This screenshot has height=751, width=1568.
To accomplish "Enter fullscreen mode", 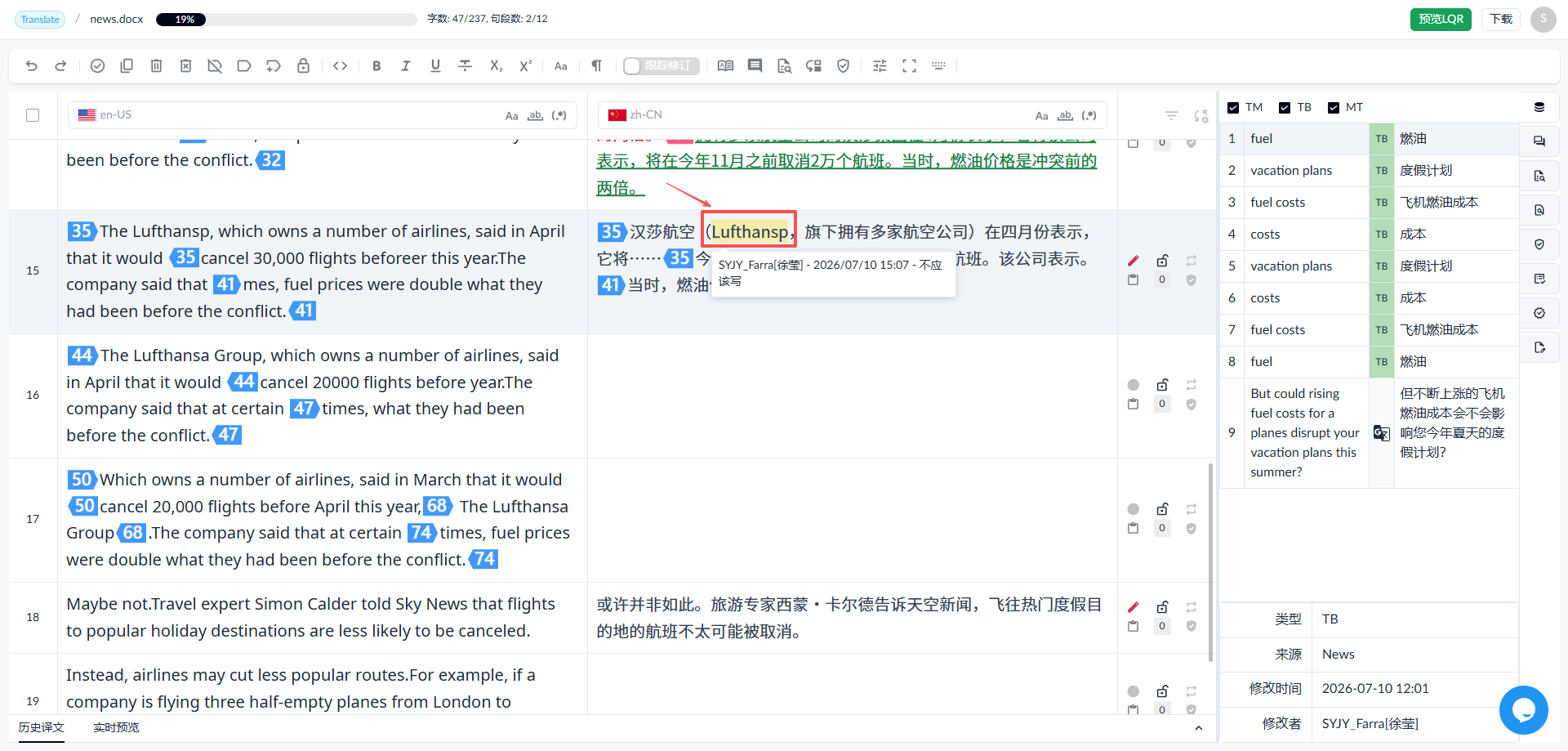I will pos(909,66).
